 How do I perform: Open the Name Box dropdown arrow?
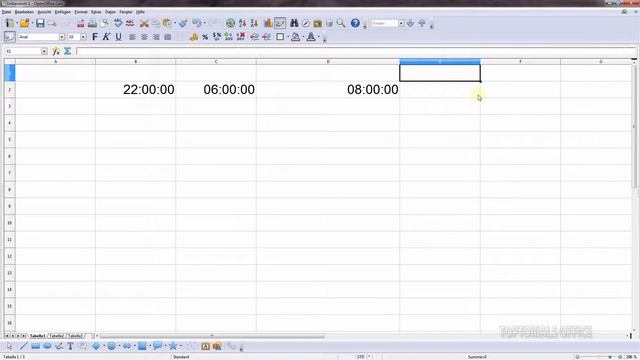coord(44,51)
